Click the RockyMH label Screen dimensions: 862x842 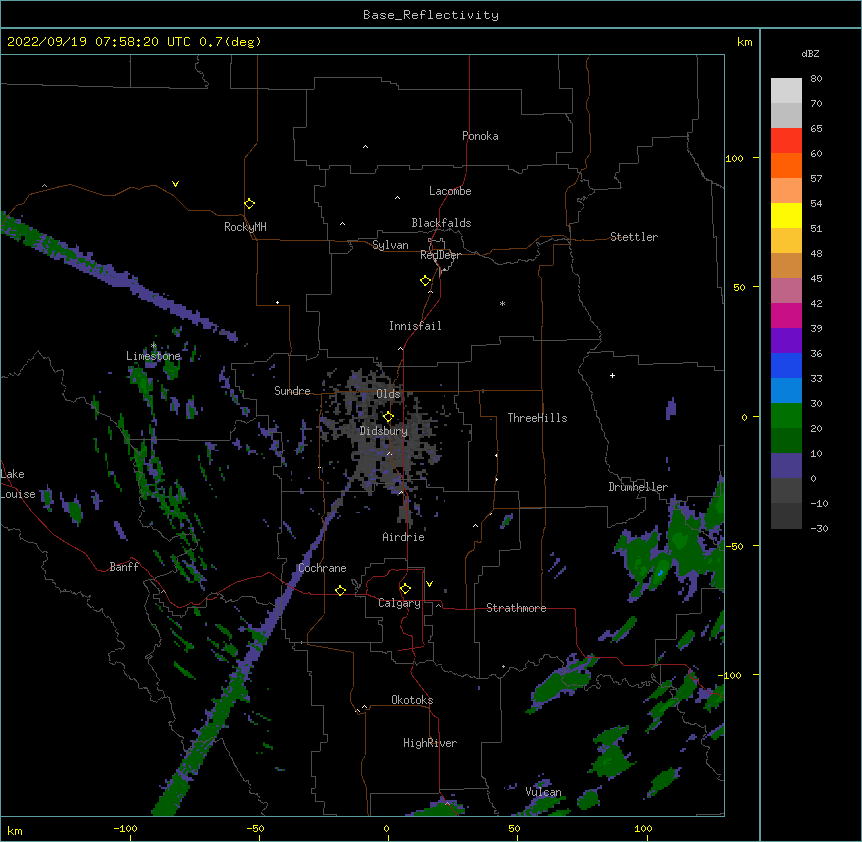(x=245, y=227)
